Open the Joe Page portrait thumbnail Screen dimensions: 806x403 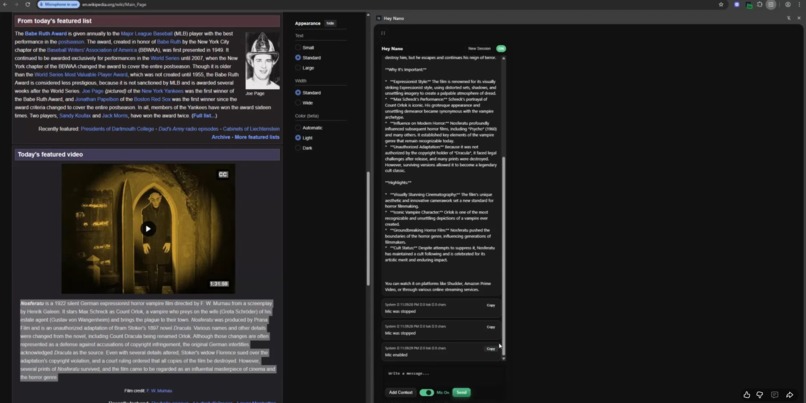(x=262, y=61)
